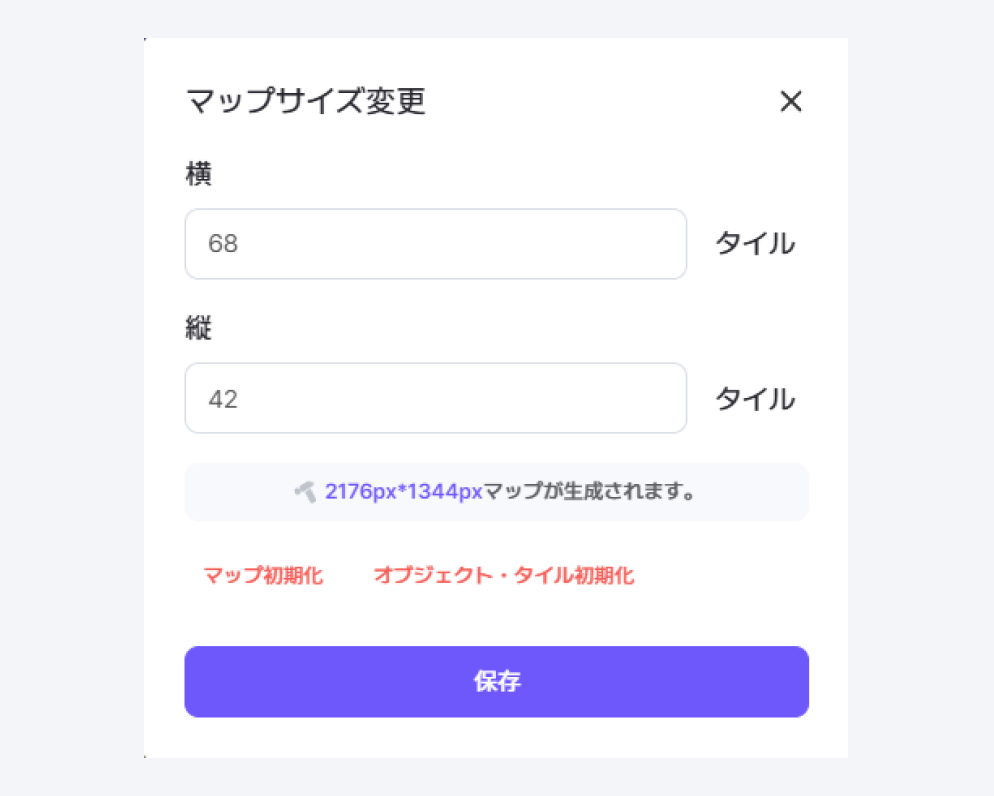Focus the 横 width input field
Image resolution: width=994 pixels, height=796 pixels.
[435, 244]
